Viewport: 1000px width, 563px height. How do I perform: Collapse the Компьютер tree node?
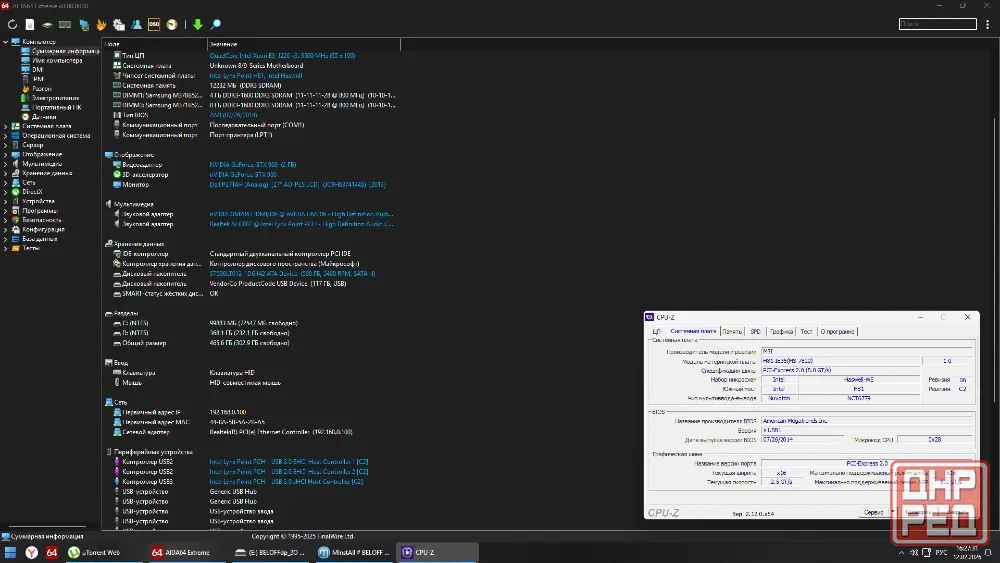[6, 41]
